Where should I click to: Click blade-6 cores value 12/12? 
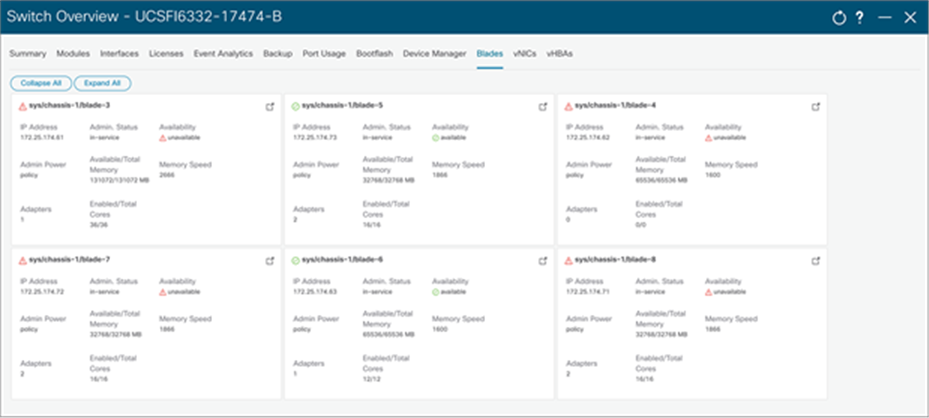pyautogui.click(x=371, y=379)
